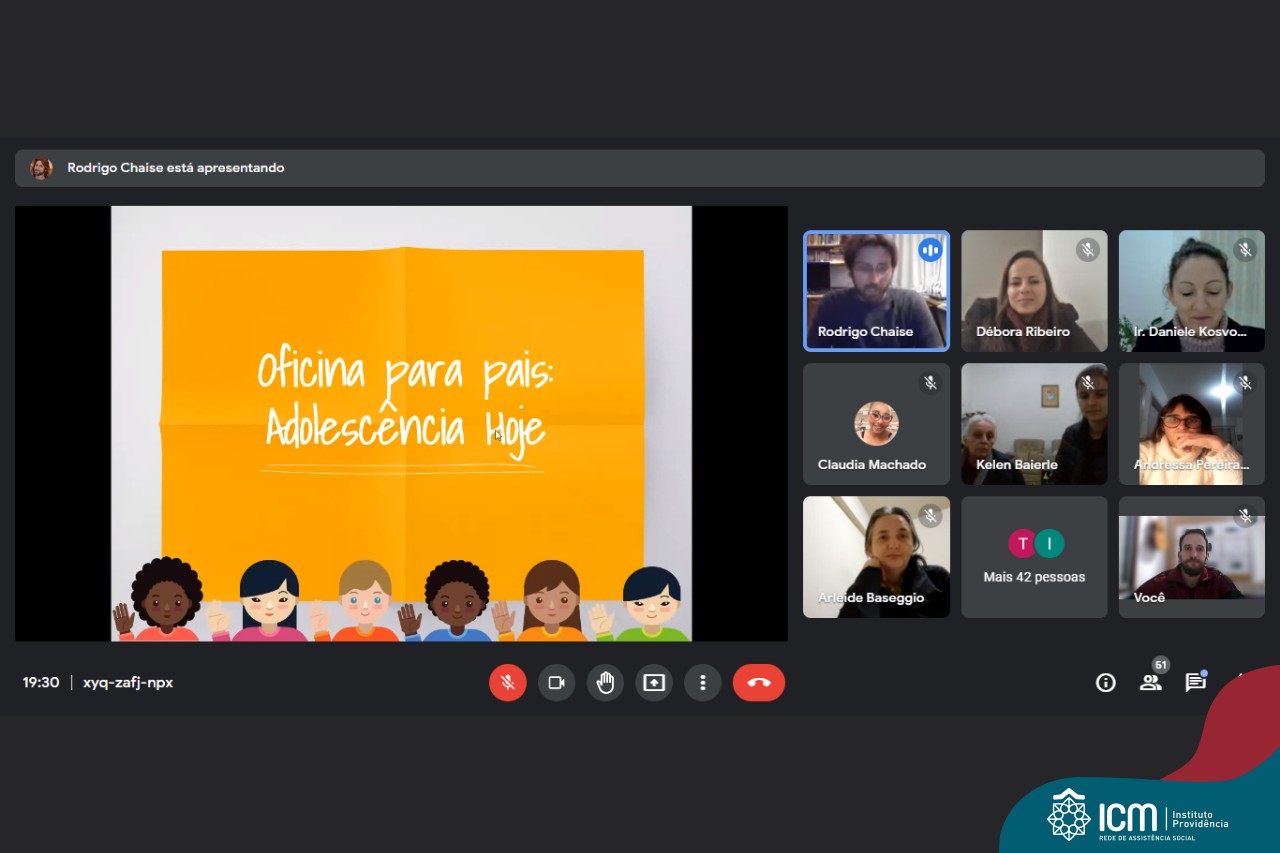
Task: Click the 19:30 clock time
Action: (41, 682)
